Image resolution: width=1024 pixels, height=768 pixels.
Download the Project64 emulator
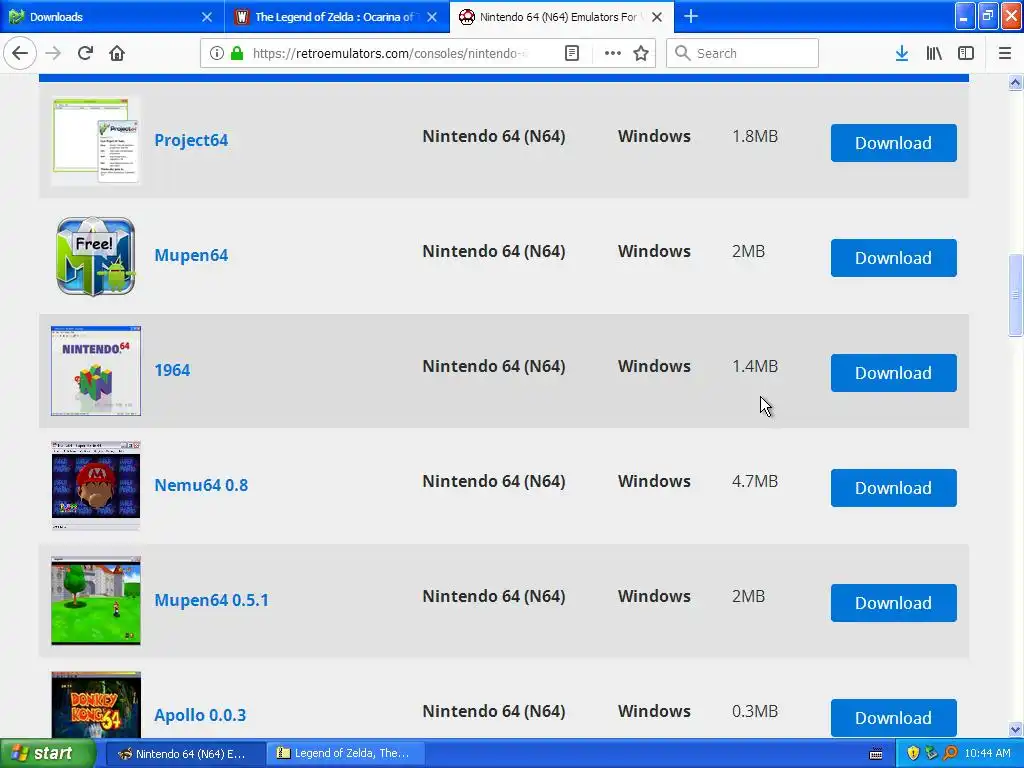pyautogui.click(x=893, y=143)
